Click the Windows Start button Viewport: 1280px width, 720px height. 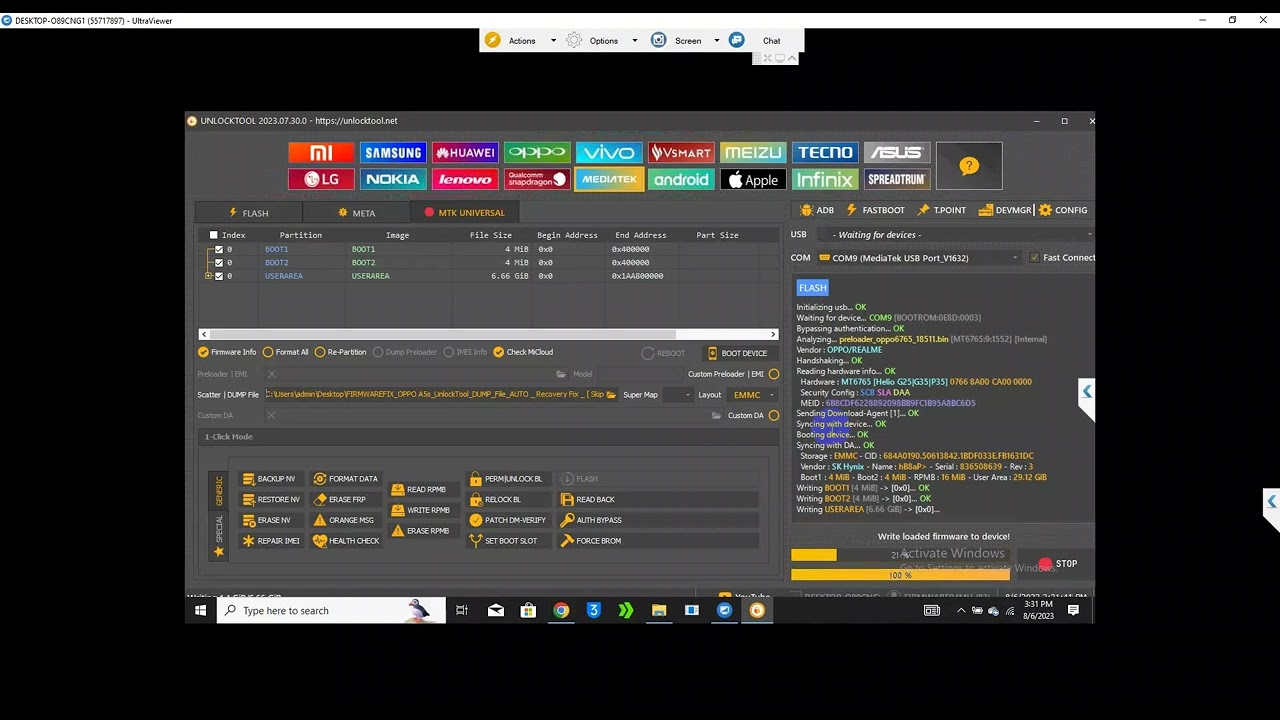201,611
